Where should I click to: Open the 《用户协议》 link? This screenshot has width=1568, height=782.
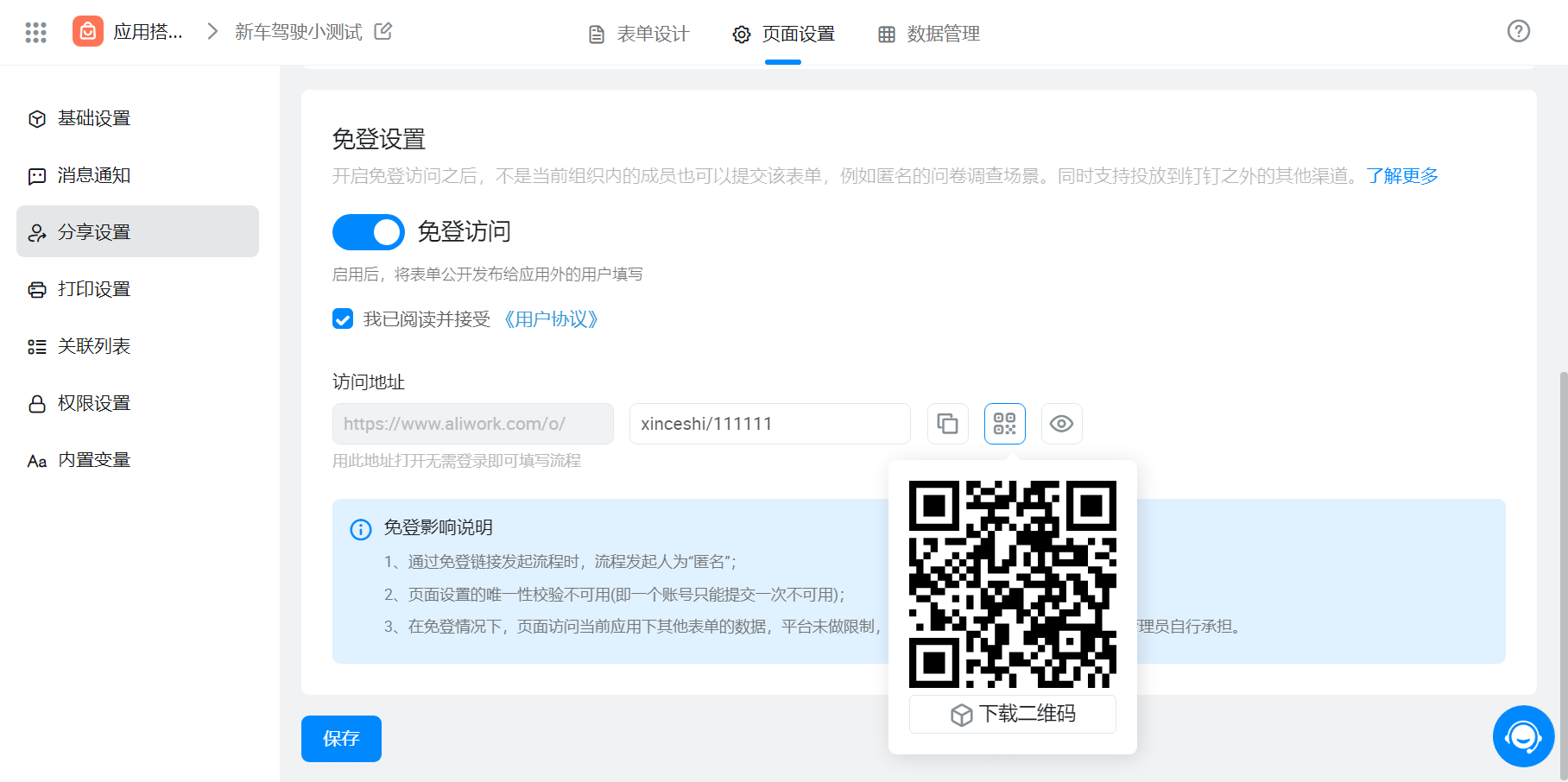pos(551,319)
